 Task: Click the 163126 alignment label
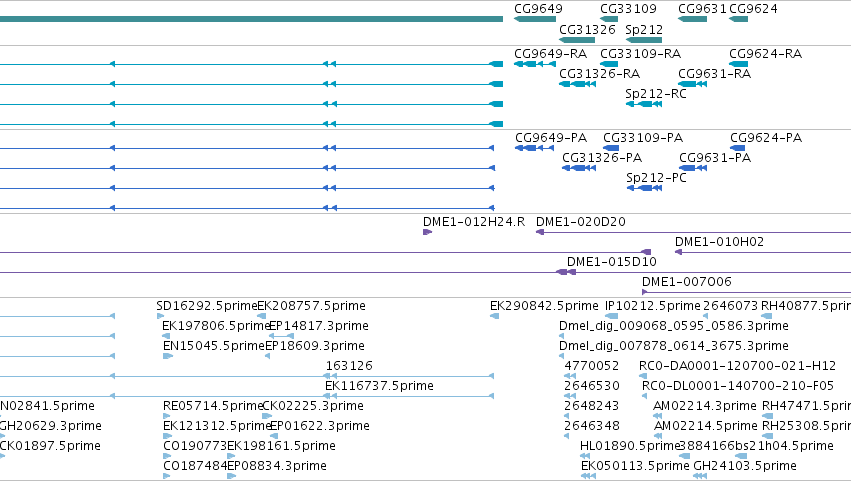pos(349,366)
